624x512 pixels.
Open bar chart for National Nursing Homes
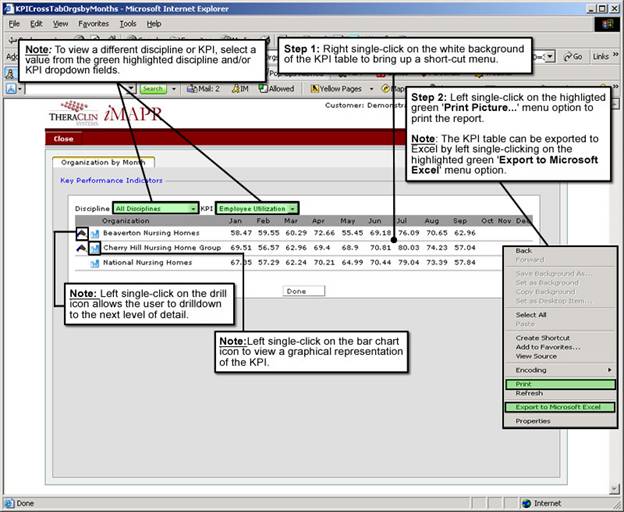coord(95,263)
